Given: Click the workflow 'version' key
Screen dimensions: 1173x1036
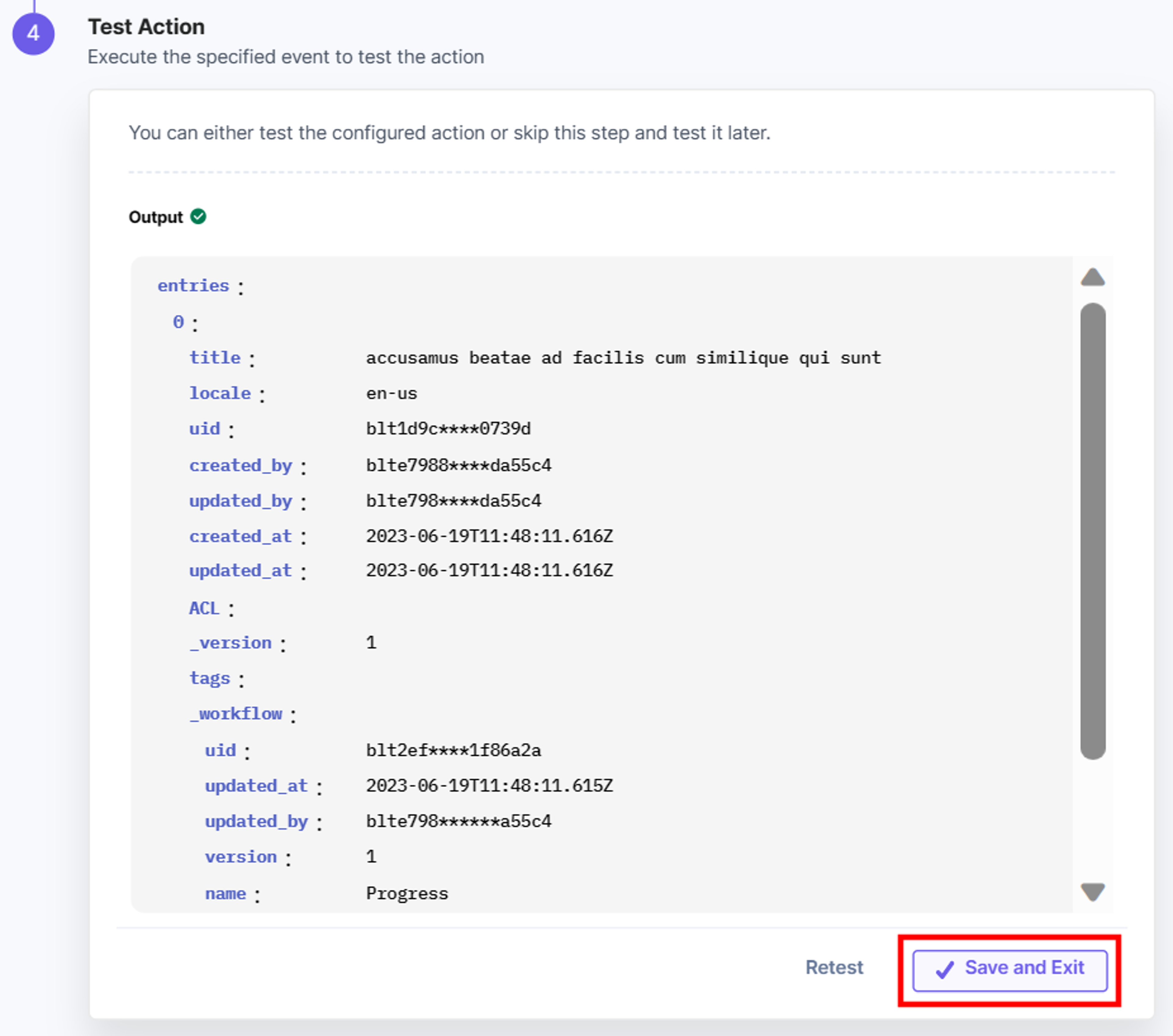Looking at the screenshot, I should [241, 857].
